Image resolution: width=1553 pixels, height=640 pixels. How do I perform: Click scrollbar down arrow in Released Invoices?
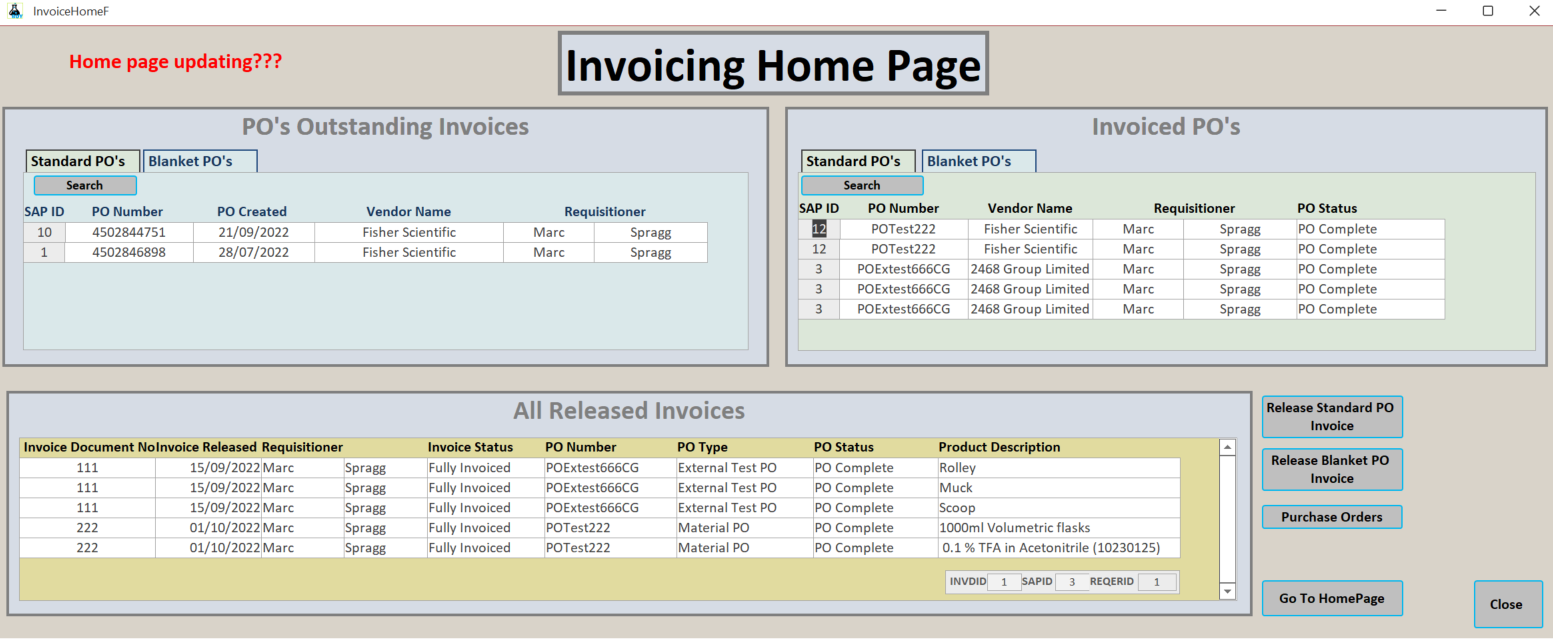pyautogui.click(x=1228, y=592)
